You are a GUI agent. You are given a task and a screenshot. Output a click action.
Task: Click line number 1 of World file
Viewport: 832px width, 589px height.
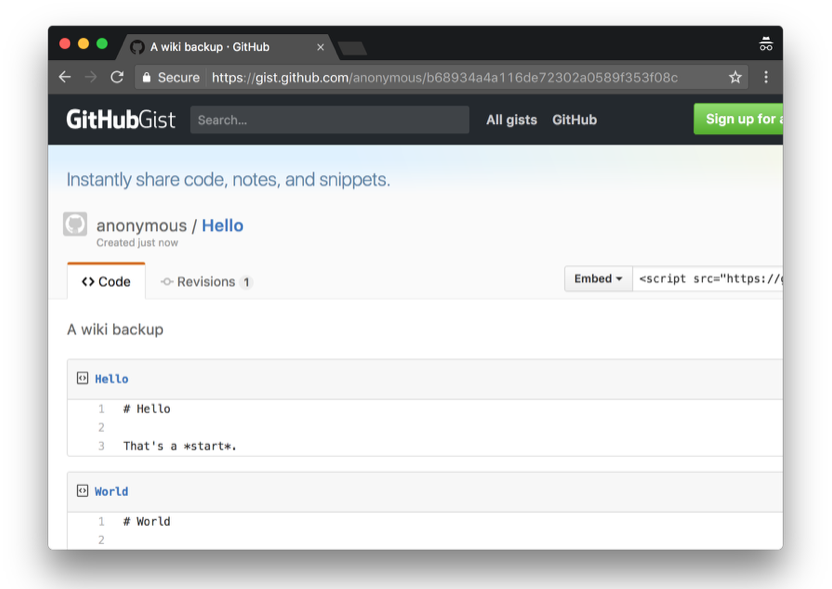(x=101, y=521)
